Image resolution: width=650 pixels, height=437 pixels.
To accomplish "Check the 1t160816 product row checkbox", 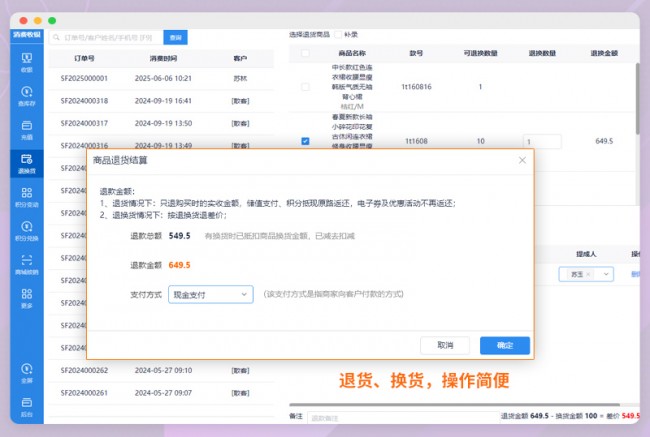I will pyautogui.click(x=305, y=87).
